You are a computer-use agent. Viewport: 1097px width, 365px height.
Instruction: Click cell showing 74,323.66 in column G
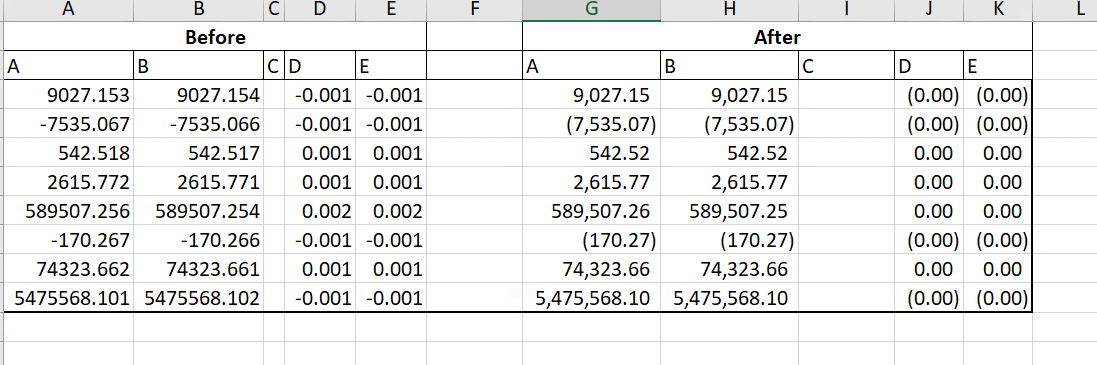[591, 269]
